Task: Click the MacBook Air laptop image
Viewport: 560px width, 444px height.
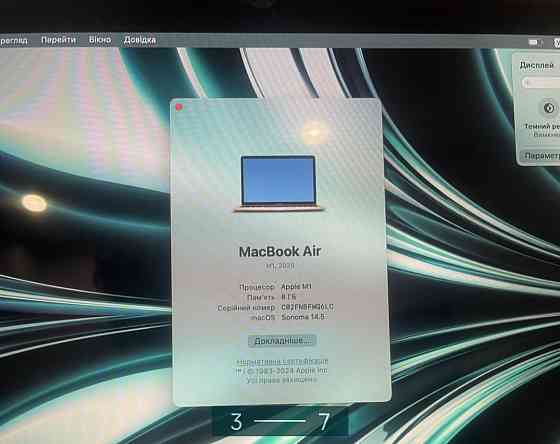Action: (279, 184)
